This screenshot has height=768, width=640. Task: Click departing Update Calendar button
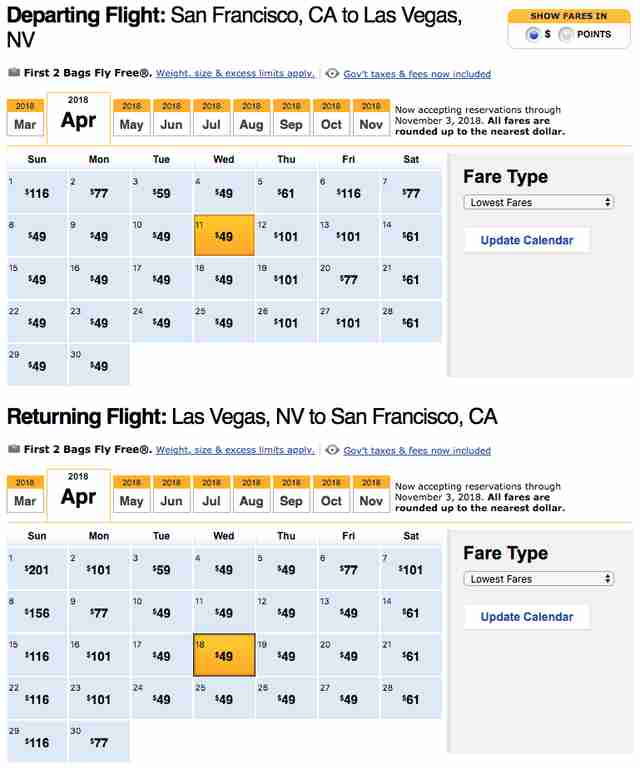(x=527, y=240)
